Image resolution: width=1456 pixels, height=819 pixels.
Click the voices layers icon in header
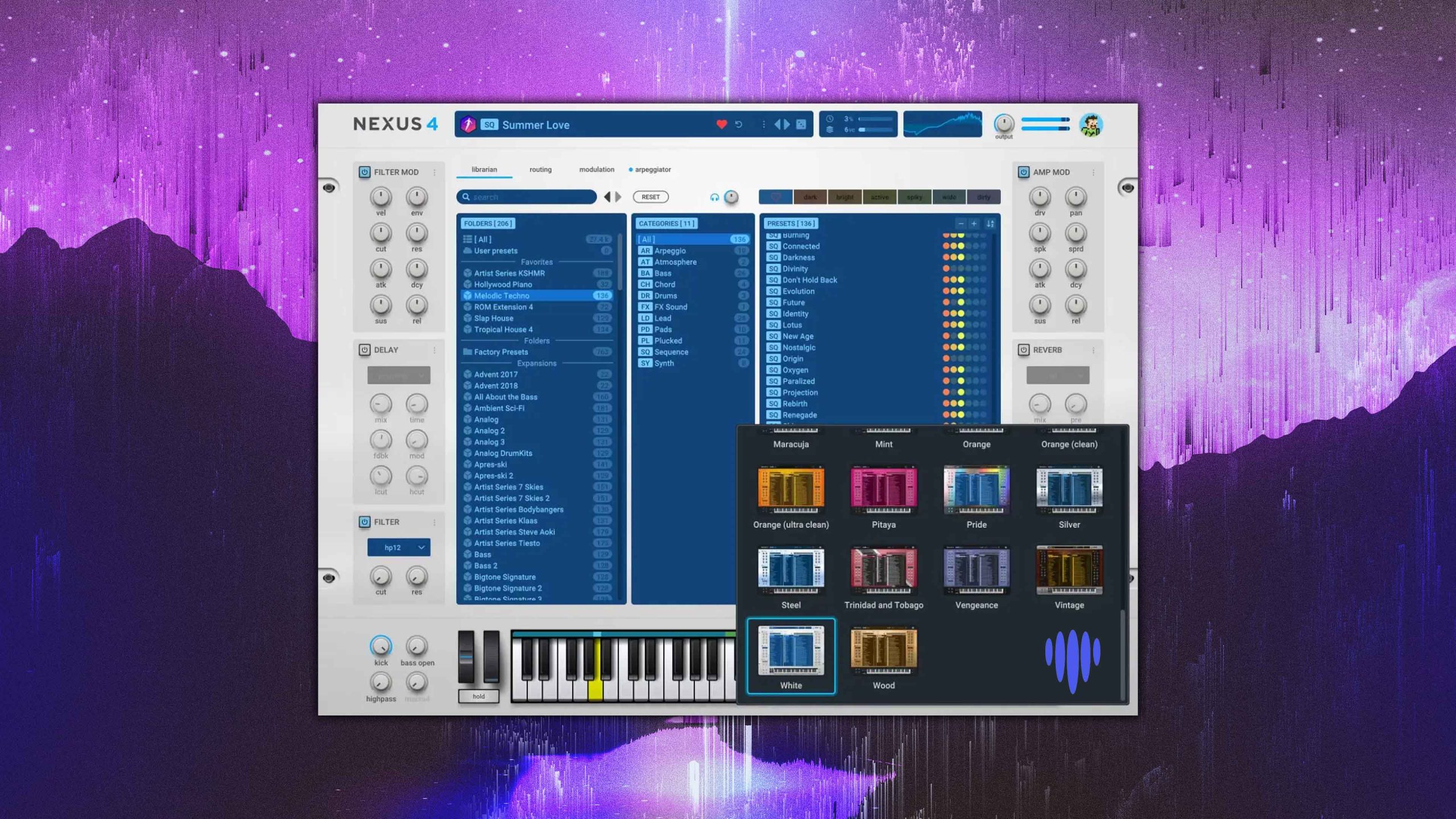[x=830, y=130]
